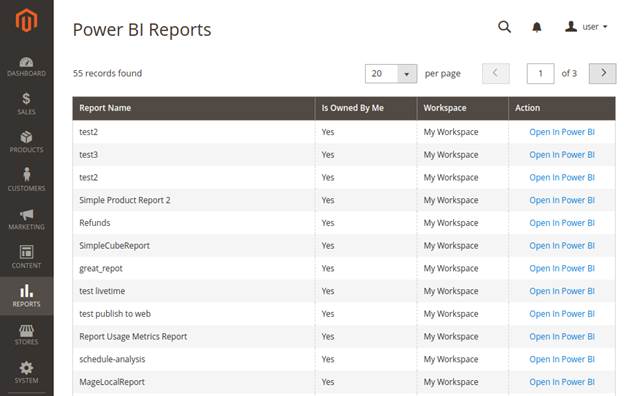Click the Yes value in the Refunds row
The height and width of the screenshot is (396, 624).
point(328,223)
